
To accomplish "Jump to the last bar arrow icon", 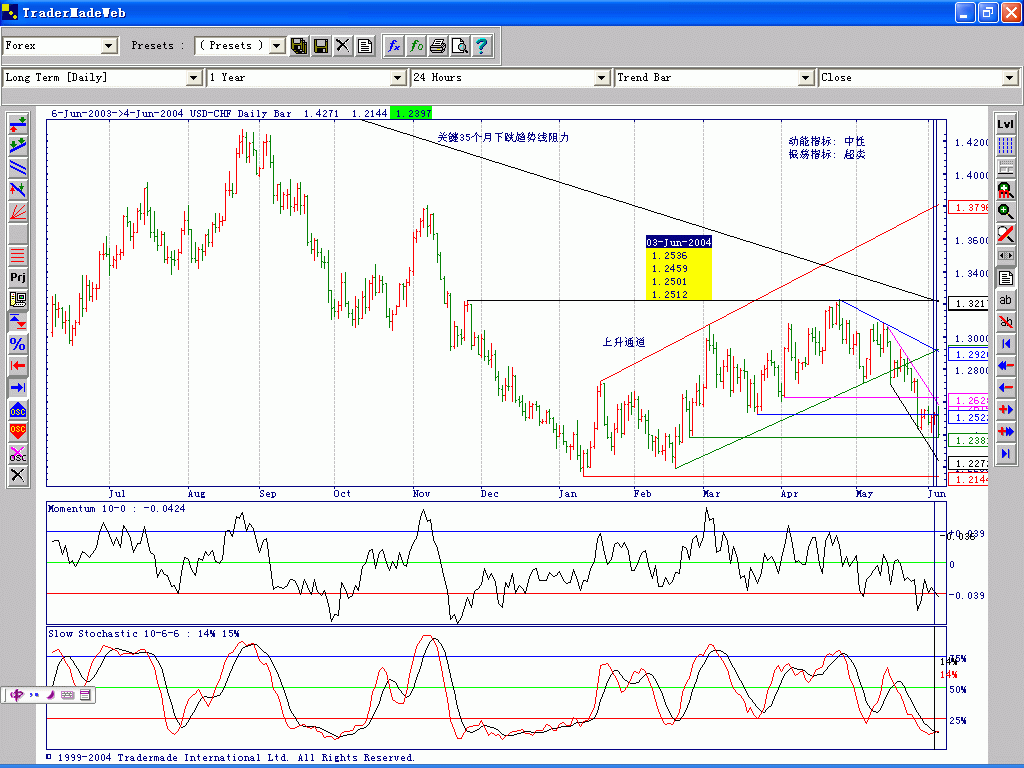I will [1006, 453].
